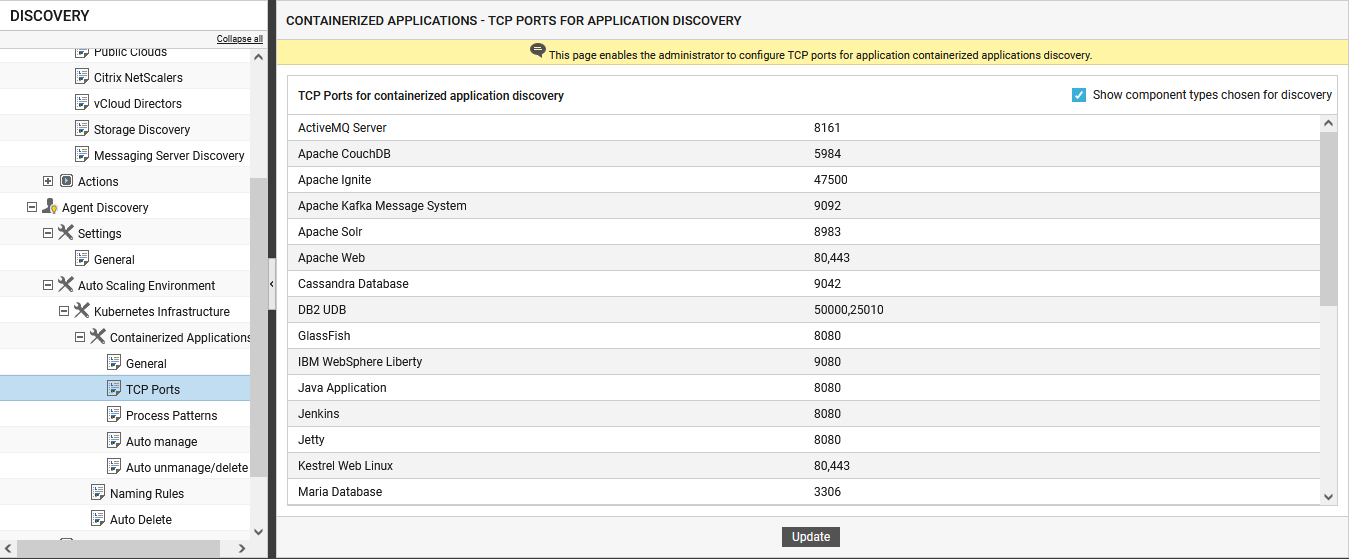The height and width of the screenshot is (559, 1349).
Task: Click the Settings wrench icon
Action: [66, 233]
